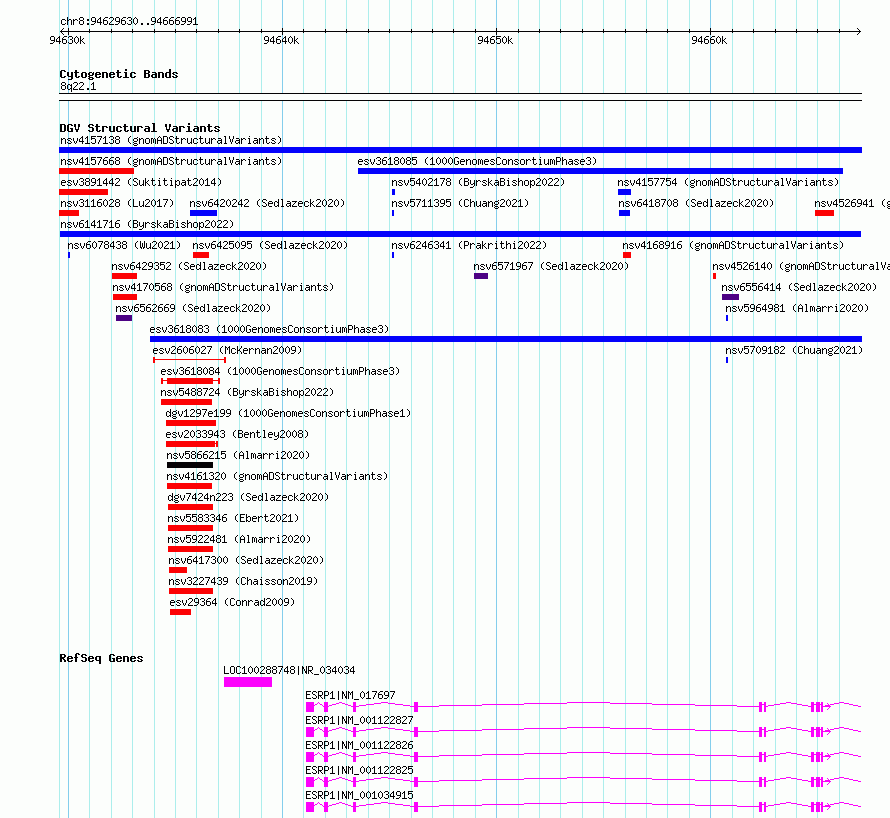The height and width of the screenshot is (818, 890).
Task: Click the blue esv3618083 variant bar
Action: click(x=506, y=339)
